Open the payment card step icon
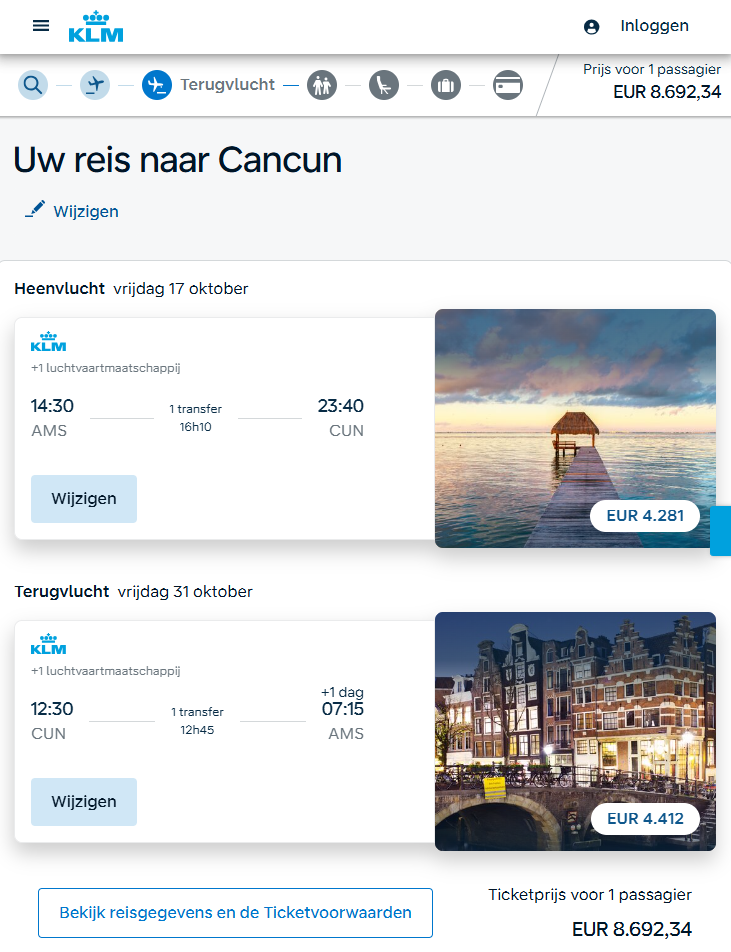 (x=508, y=85)
